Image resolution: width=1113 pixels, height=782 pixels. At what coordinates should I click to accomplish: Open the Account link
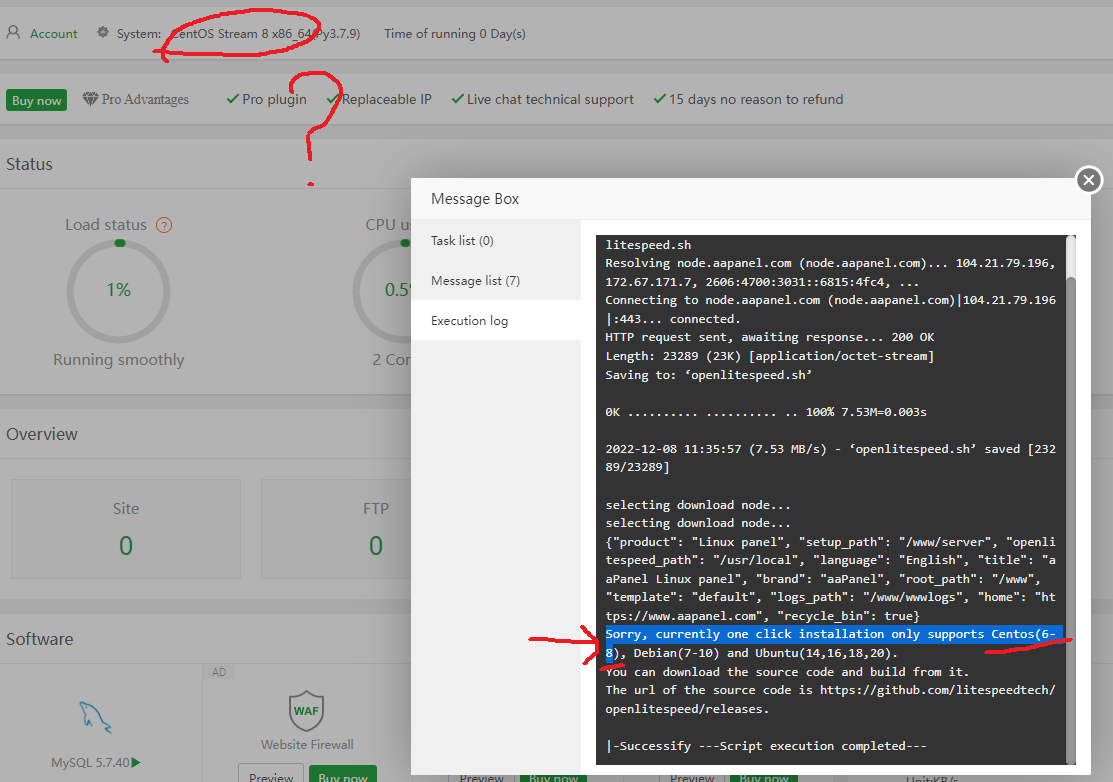click(x=53, y=33)
